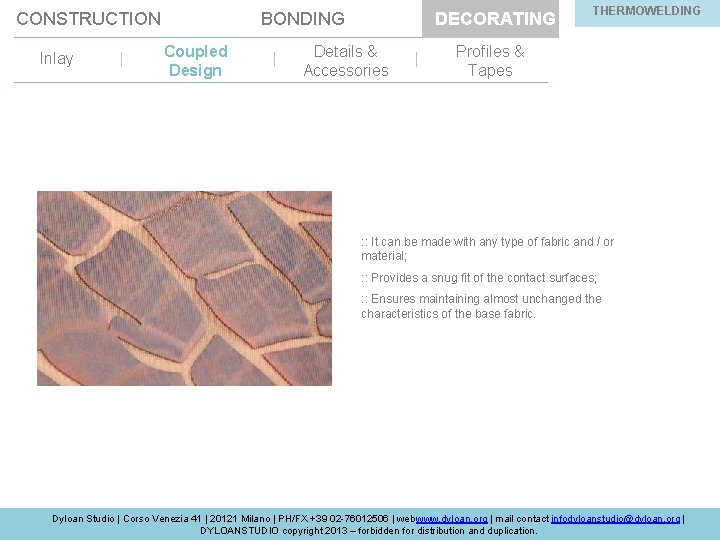Screen dimensions: 720x540
Task: Open the CONSTRUCTION section tab
Action: [89, 18]
